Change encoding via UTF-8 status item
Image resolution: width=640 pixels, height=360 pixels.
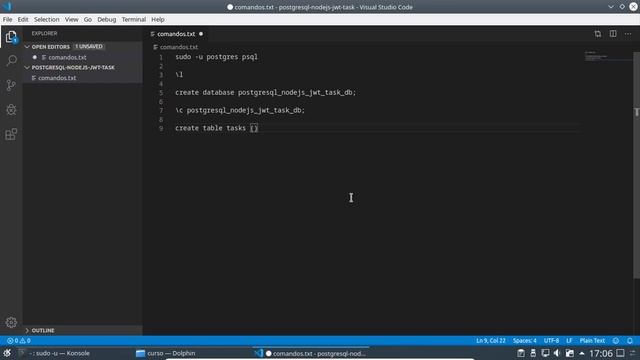pyautogui.click(x=551, y=340)
